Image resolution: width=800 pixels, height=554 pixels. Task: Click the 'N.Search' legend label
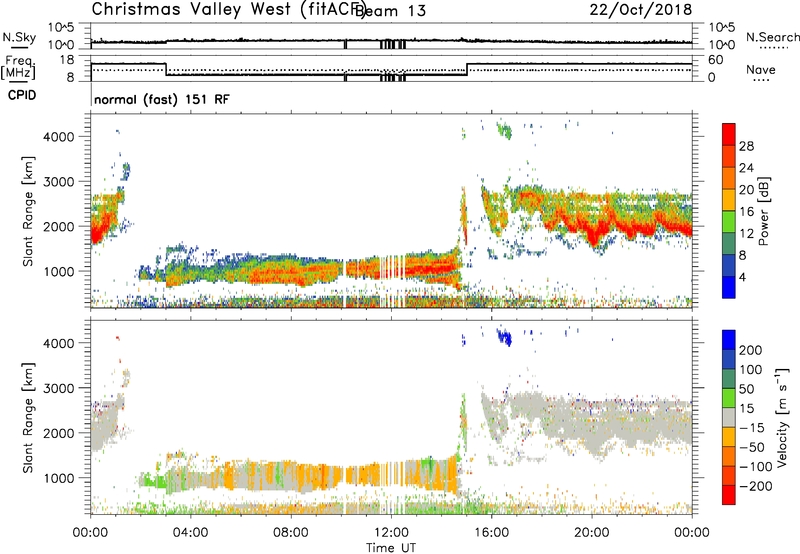click(x=773, y=37)
